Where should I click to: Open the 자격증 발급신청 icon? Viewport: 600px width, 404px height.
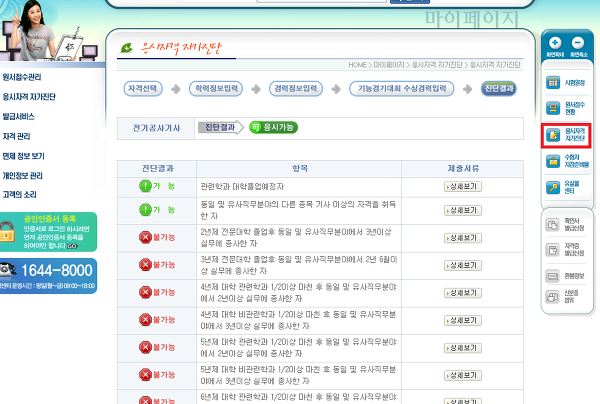552,250
